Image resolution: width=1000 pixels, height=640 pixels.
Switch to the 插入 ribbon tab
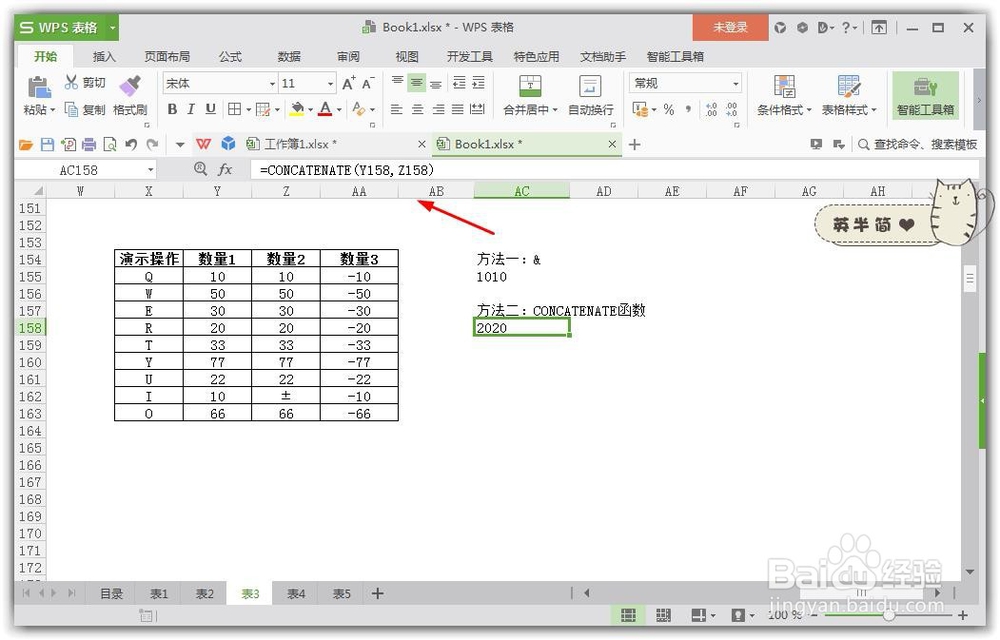103,57
